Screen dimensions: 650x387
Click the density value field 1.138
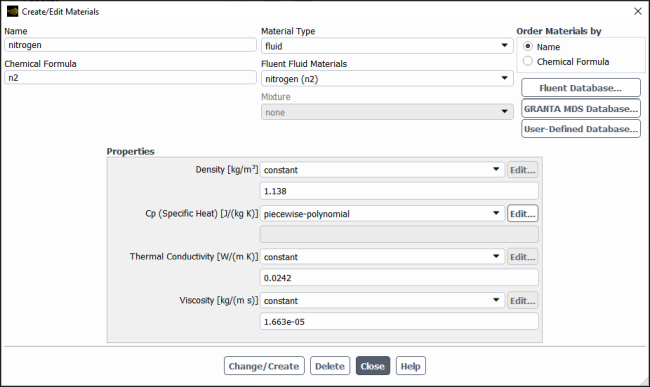(x=399, y=191)
